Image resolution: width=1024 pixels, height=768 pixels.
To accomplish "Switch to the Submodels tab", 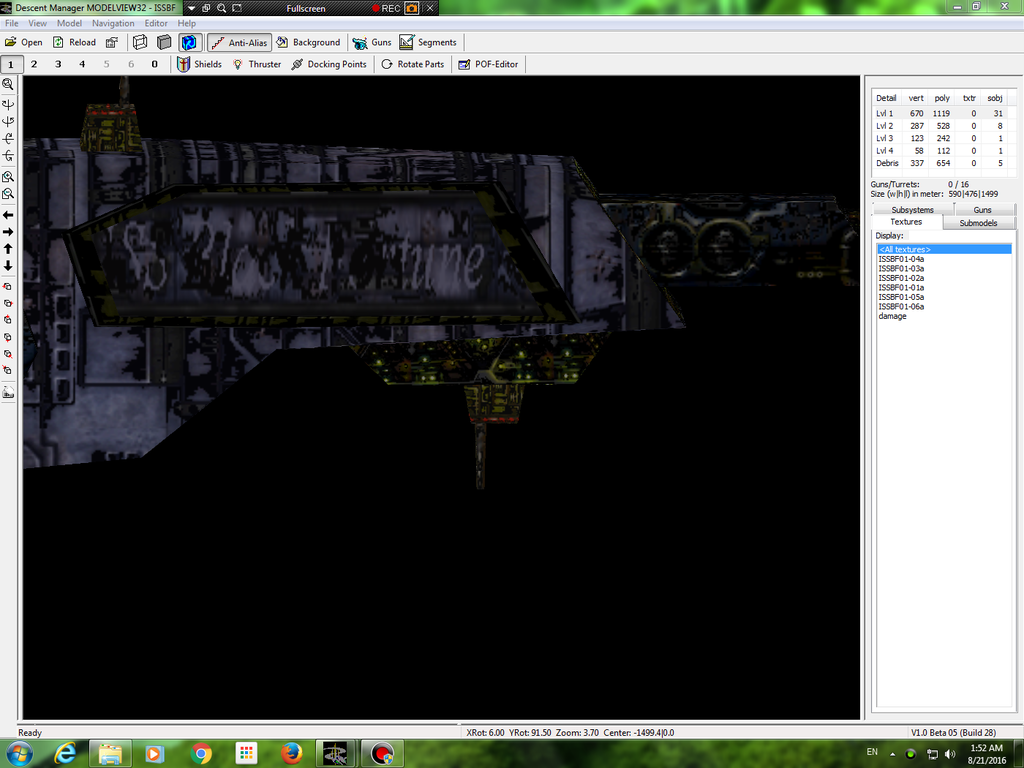I will 978,223.
